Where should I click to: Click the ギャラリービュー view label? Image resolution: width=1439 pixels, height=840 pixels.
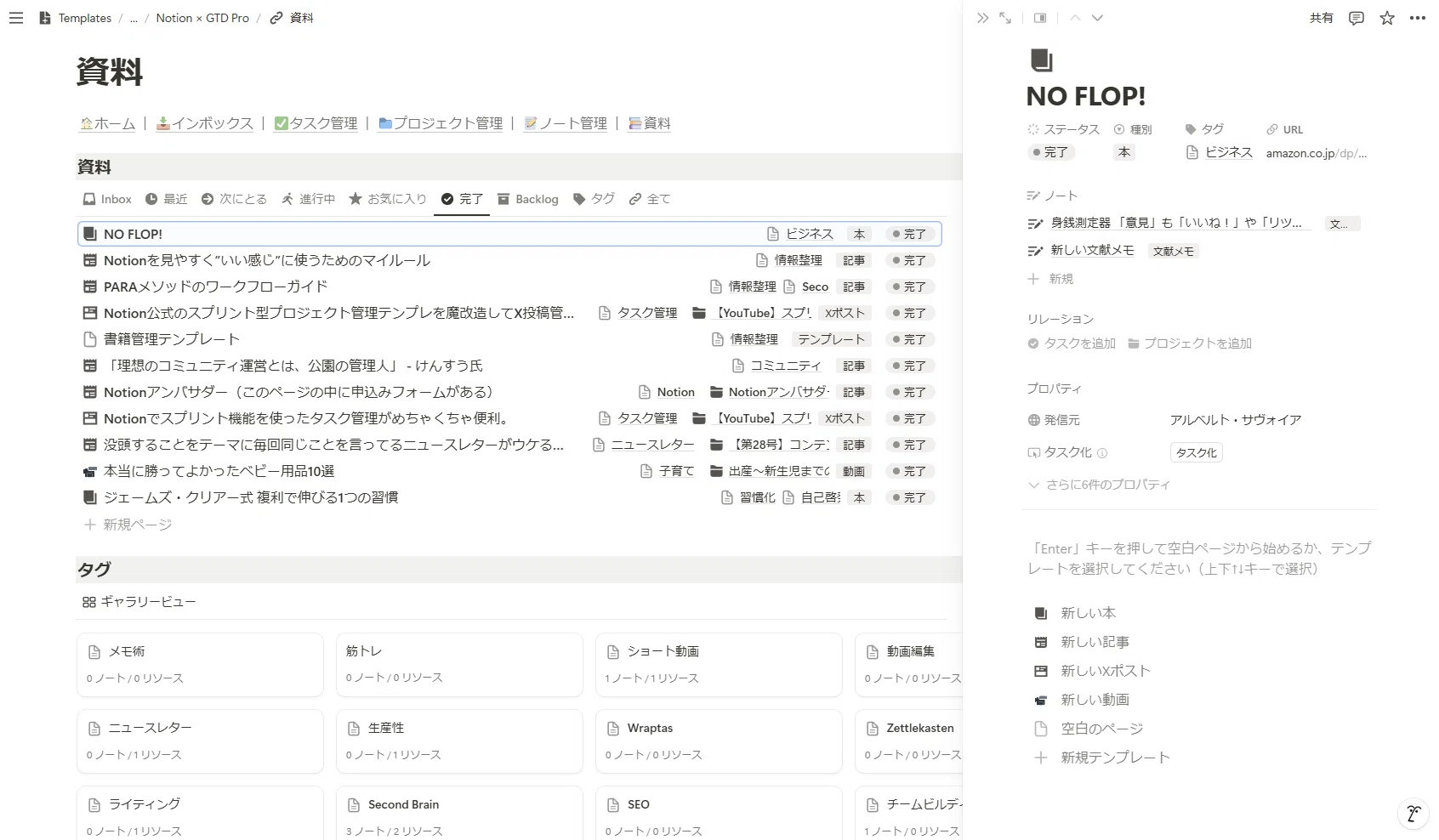tap(139, 602)
